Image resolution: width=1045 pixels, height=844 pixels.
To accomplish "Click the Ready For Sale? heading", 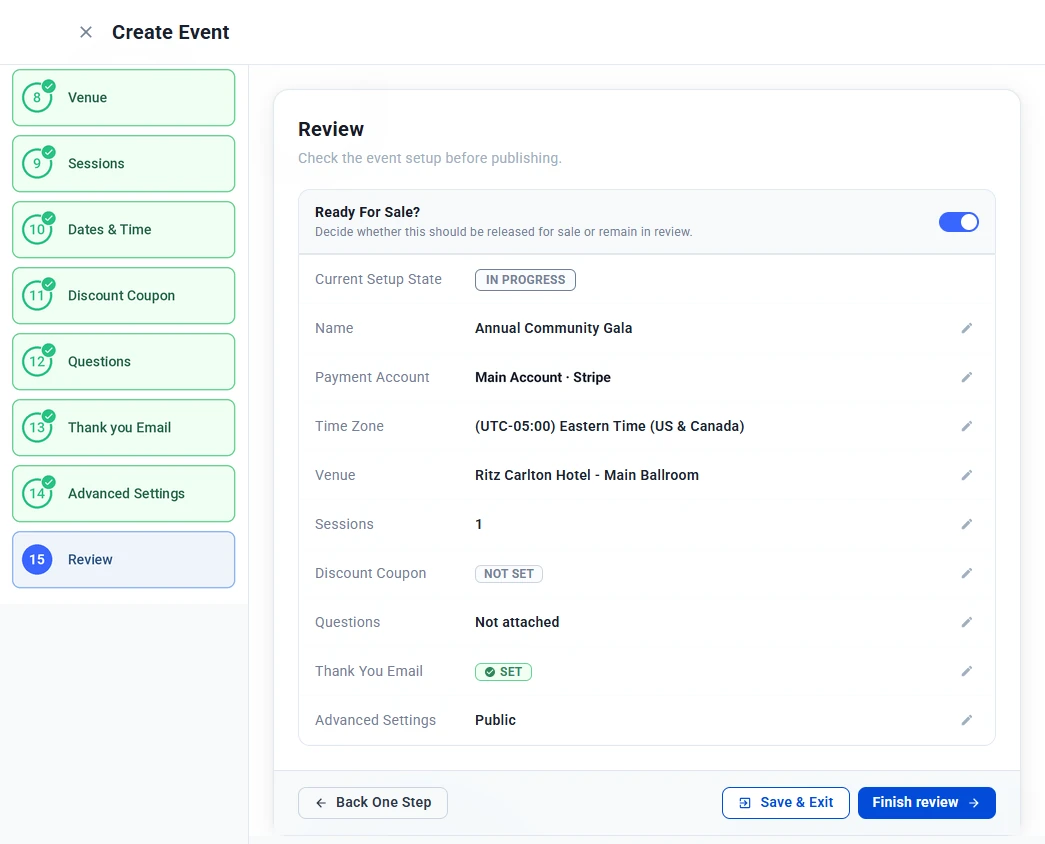I will 367,212.
